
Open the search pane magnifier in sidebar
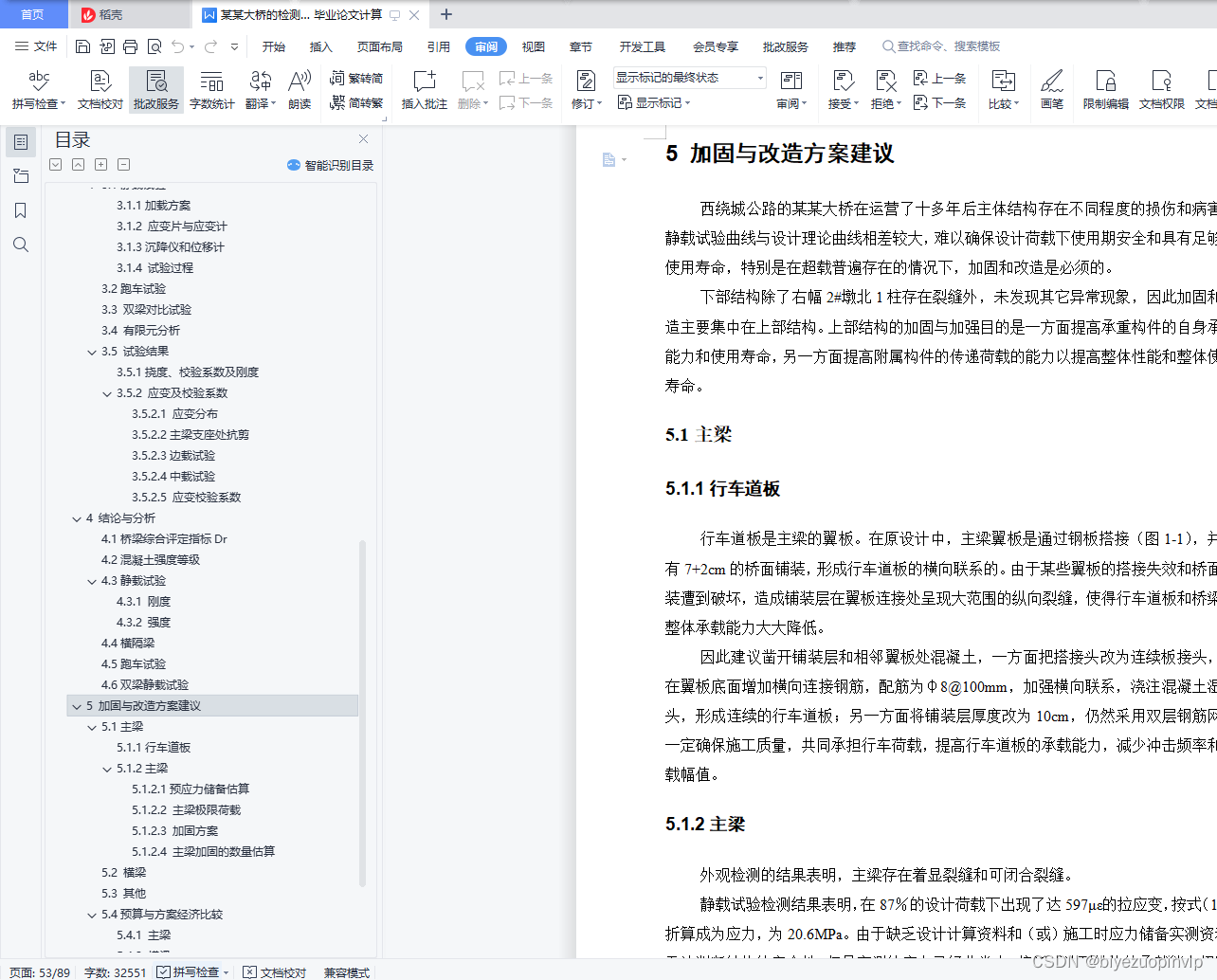(21, 245)
